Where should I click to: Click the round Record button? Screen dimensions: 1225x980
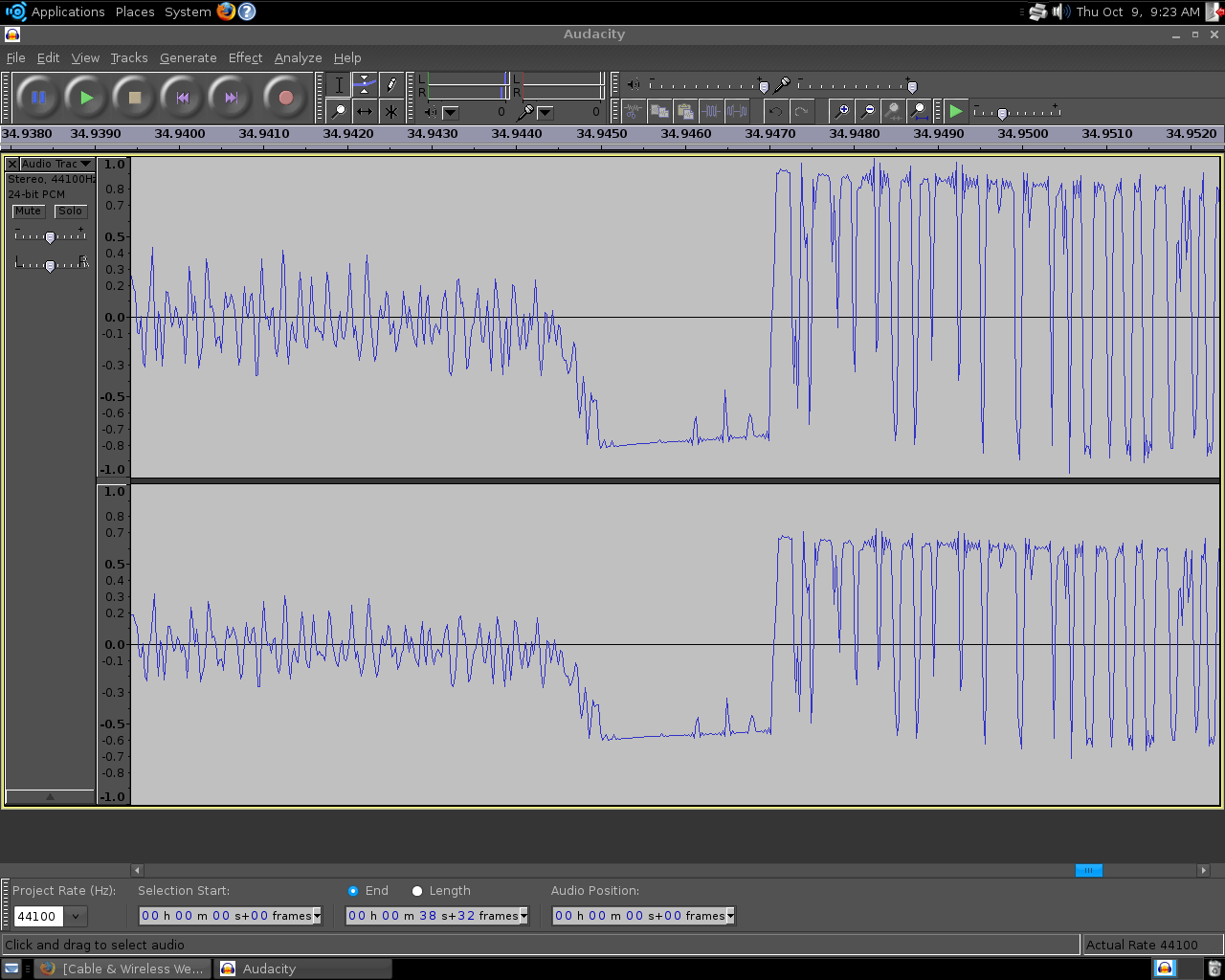(x=284, y=98)
